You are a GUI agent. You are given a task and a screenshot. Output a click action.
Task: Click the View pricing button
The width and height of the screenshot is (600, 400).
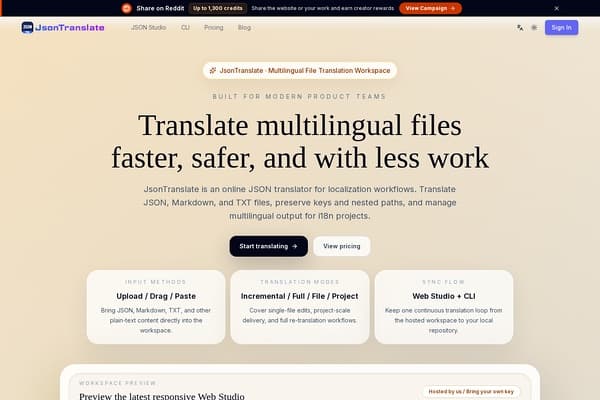pos(342,246)
